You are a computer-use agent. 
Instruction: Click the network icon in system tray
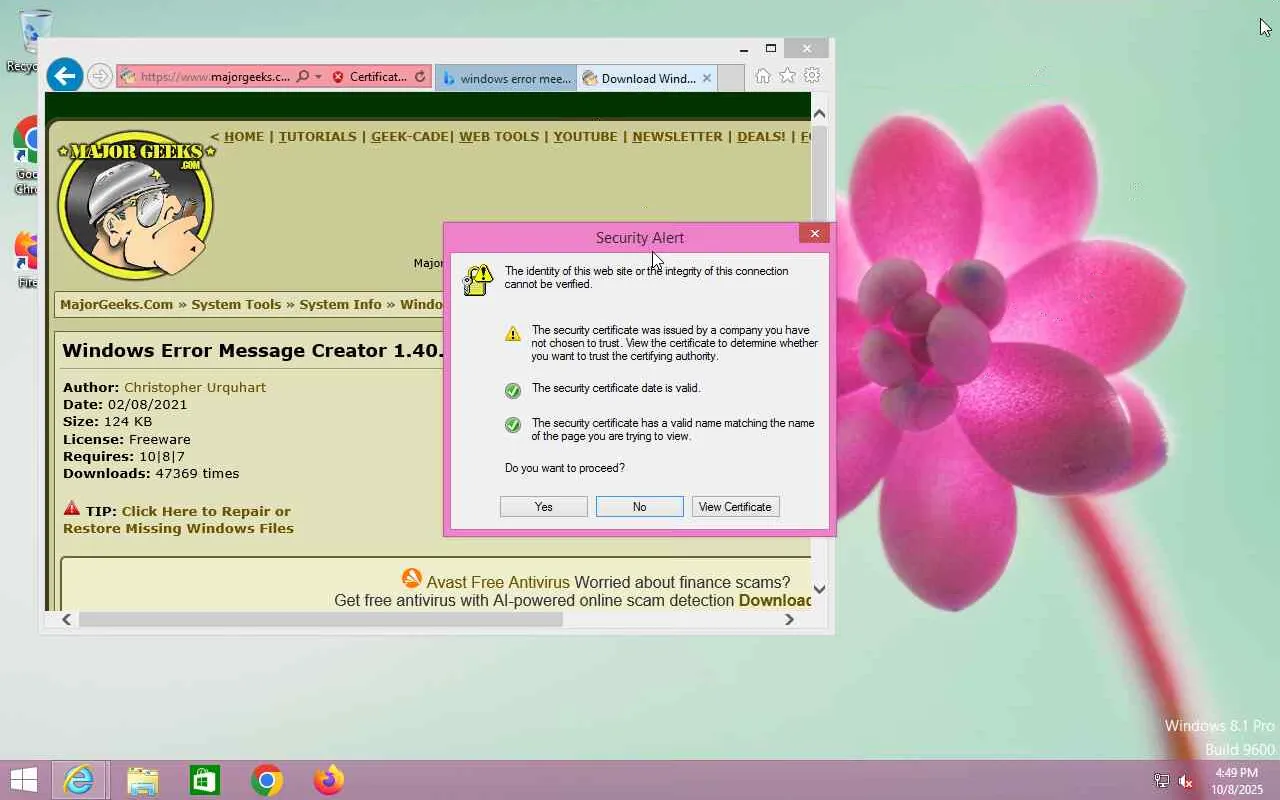[x=1162, y=781]
